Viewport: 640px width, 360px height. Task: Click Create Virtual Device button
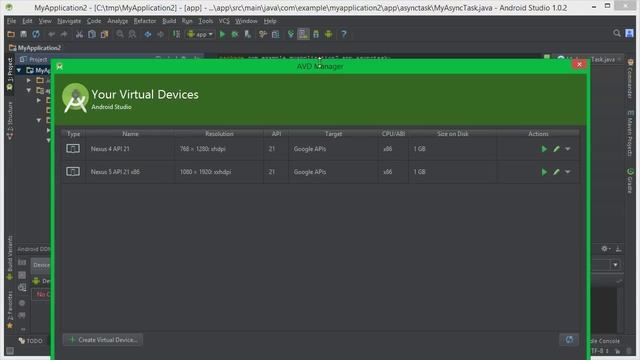click(x=103, y=340)
